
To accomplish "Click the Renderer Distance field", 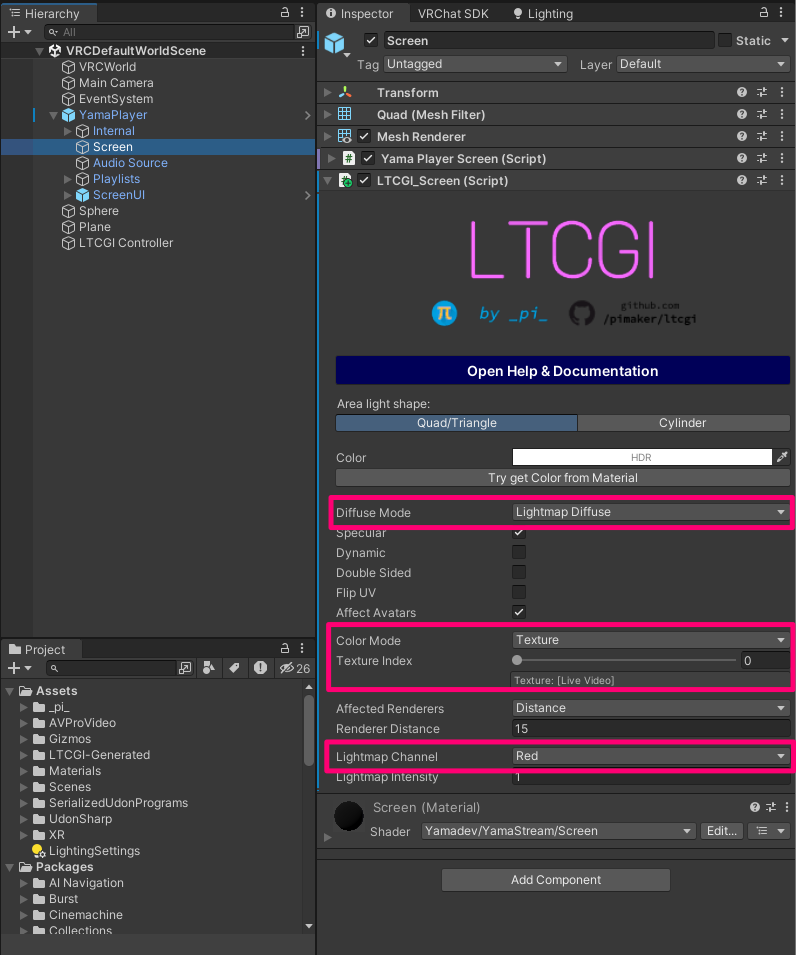I will tap(650, 728).
